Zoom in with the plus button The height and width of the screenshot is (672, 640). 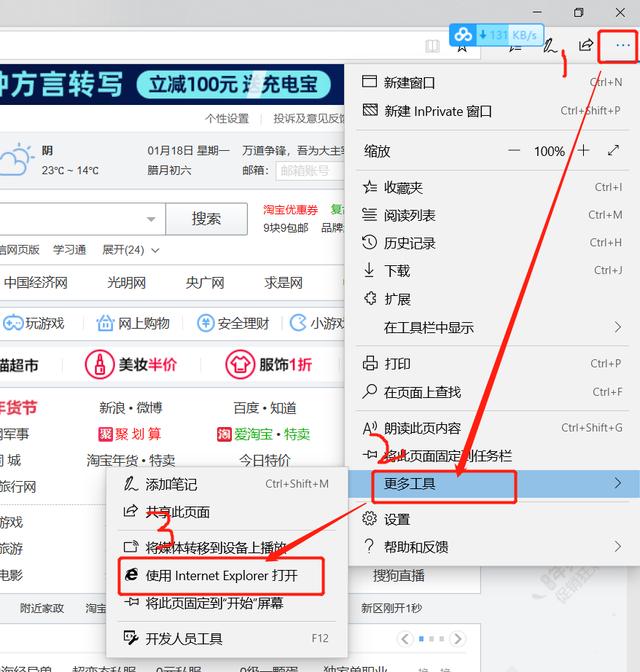583,150
